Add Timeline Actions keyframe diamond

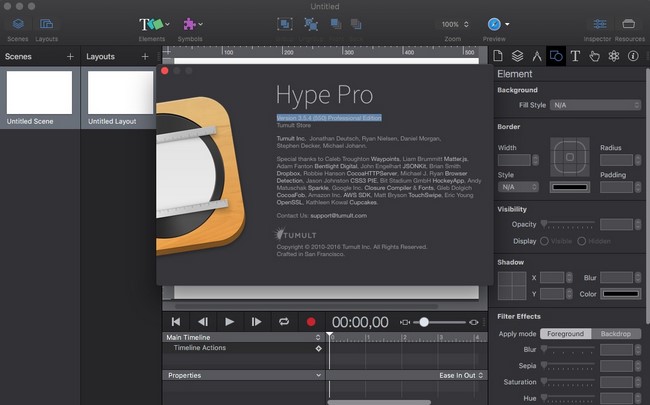point(318,348)
